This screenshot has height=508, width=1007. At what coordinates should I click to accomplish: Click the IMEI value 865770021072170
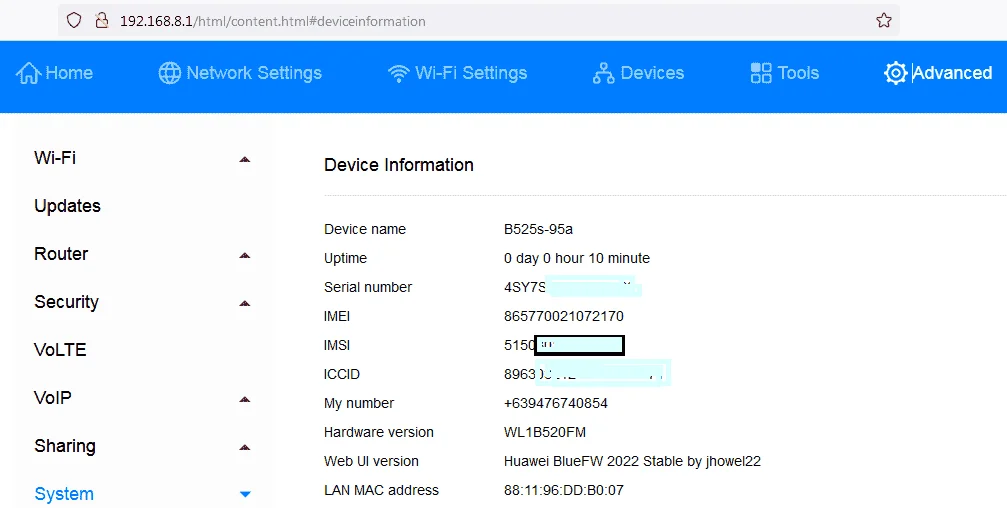point(564,316)
